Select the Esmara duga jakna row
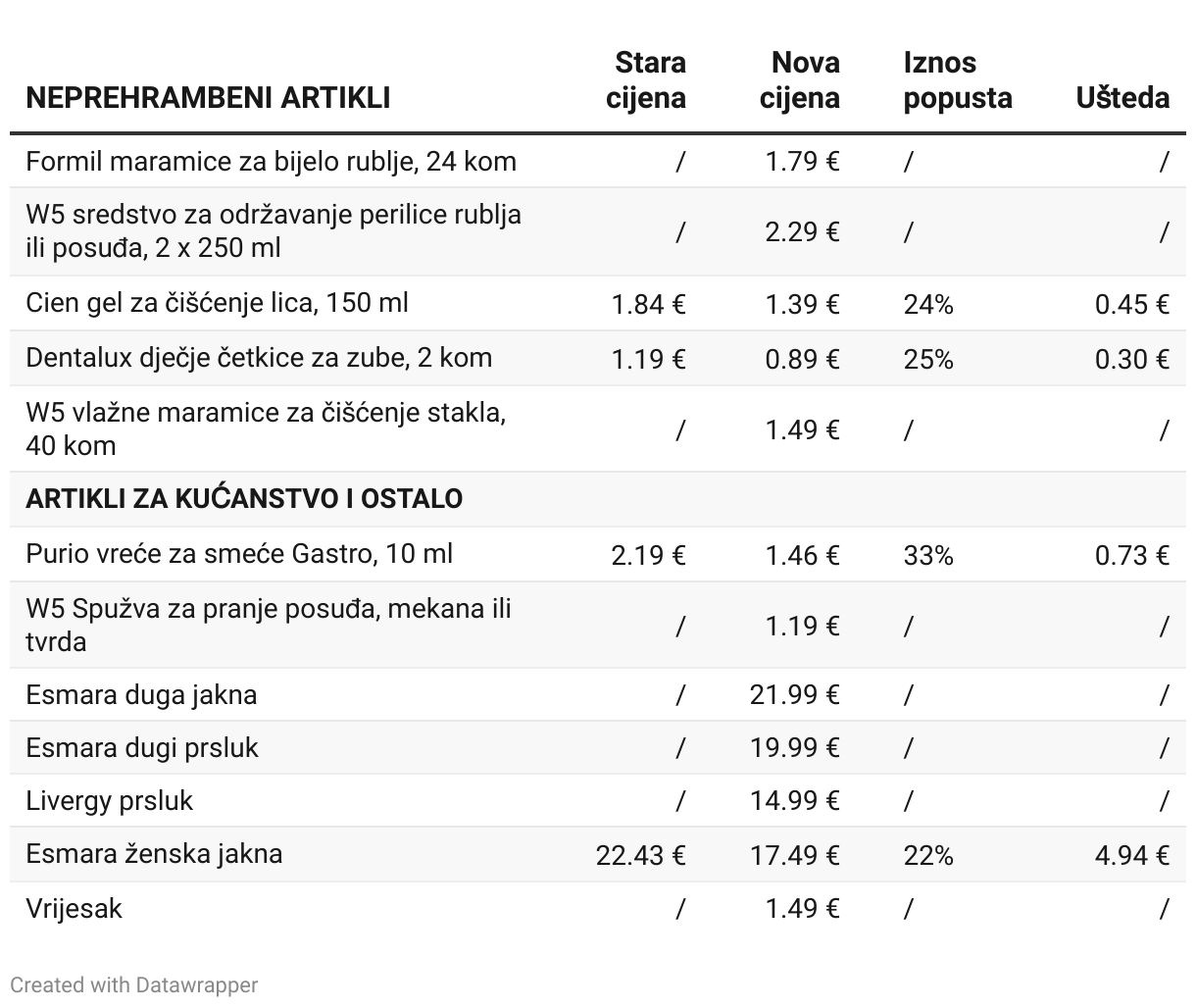 click(x=598, y=695)
